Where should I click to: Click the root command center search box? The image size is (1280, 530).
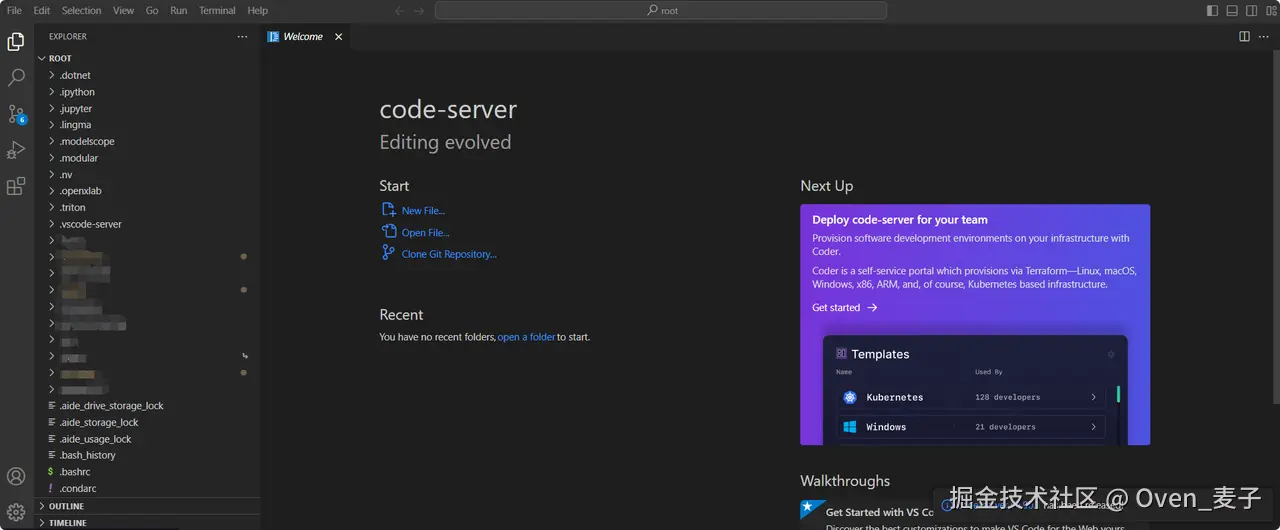pyautogui.click(x=661, y=10)
